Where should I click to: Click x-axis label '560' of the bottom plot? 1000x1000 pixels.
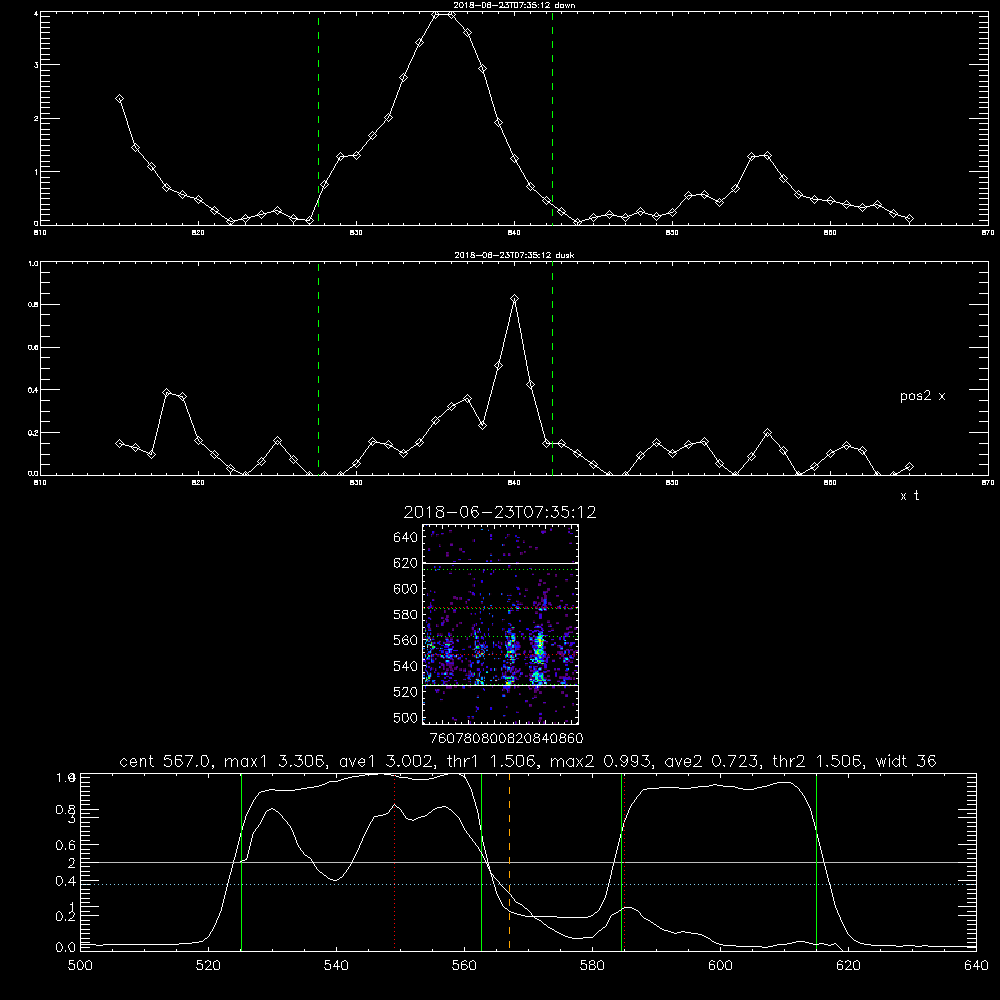pyautogui.click(x=464, y=966)
